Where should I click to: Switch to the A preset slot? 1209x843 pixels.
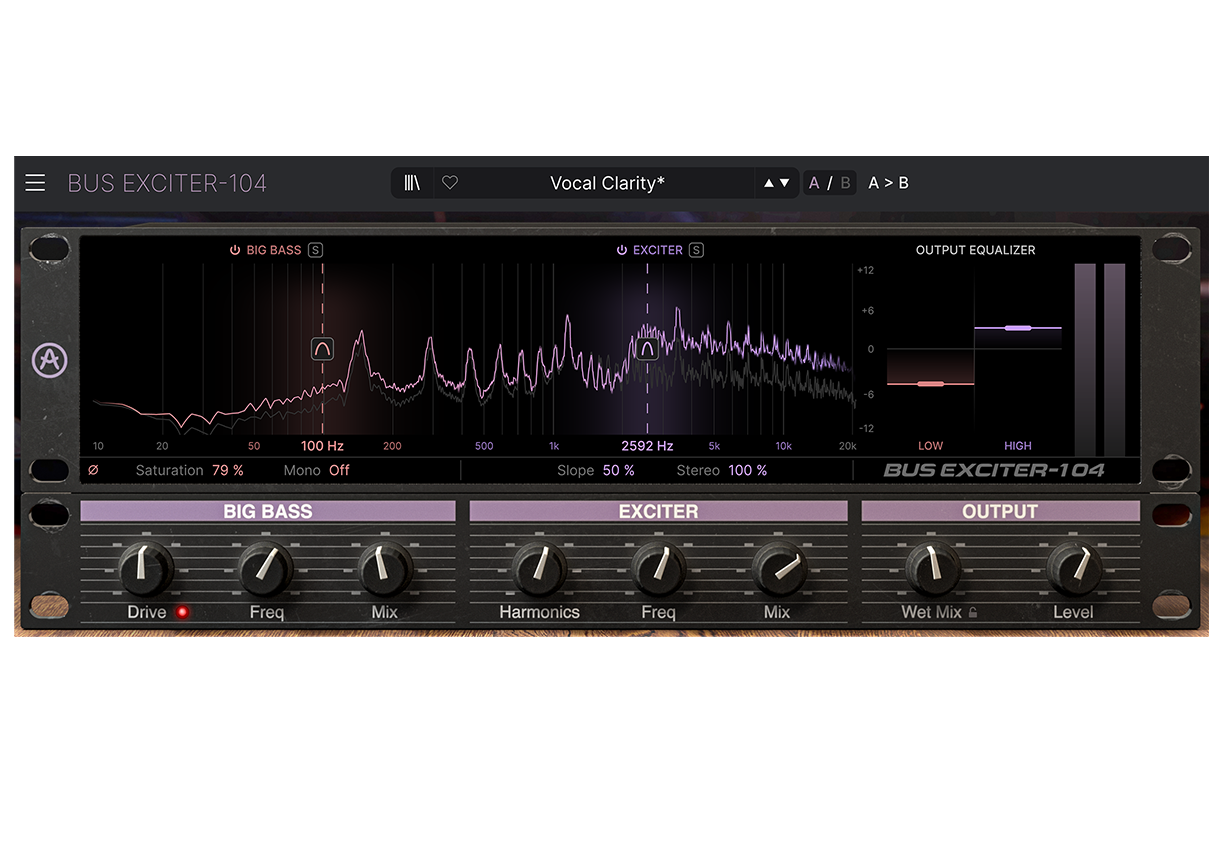click(x=814, y=183)
